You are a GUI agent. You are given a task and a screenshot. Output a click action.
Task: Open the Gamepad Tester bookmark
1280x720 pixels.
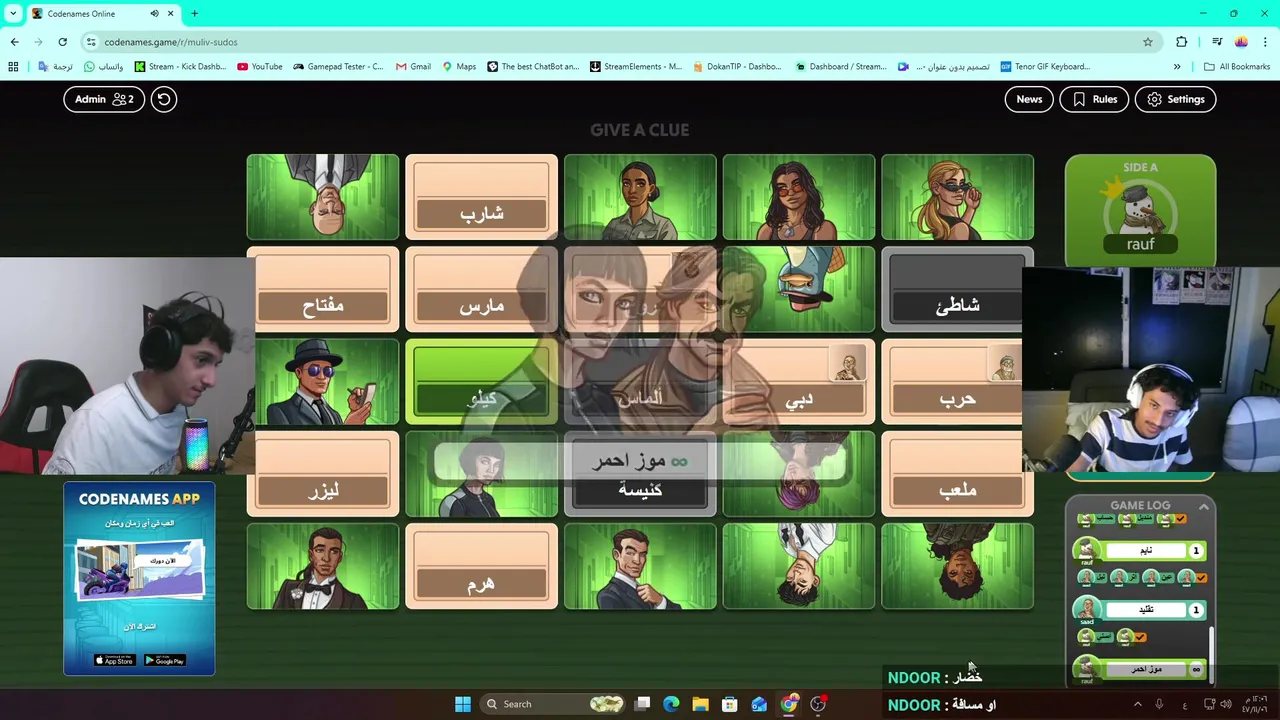[x=338, y=67]
